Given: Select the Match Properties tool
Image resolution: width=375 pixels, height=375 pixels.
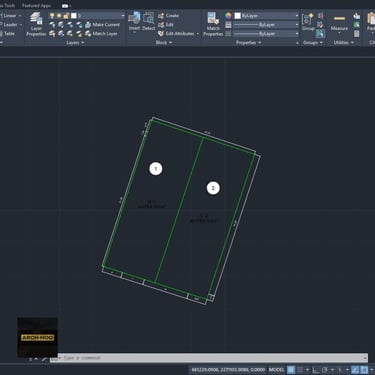Looking at the screenshot, I should click(x=213, y=24).
